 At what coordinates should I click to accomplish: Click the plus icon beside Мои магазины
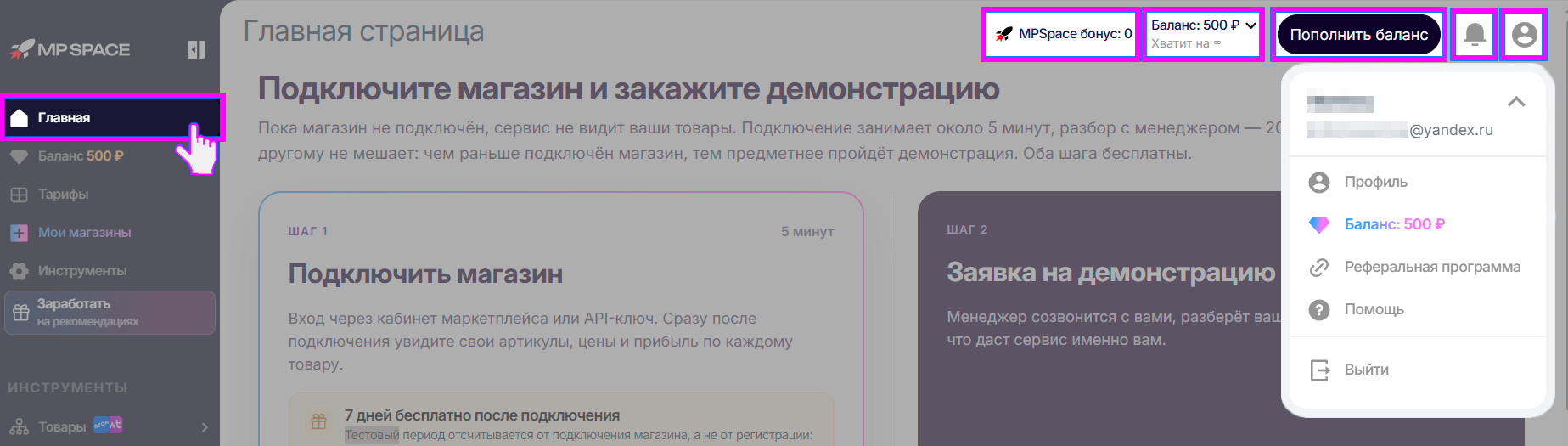[x=19, y=233]
